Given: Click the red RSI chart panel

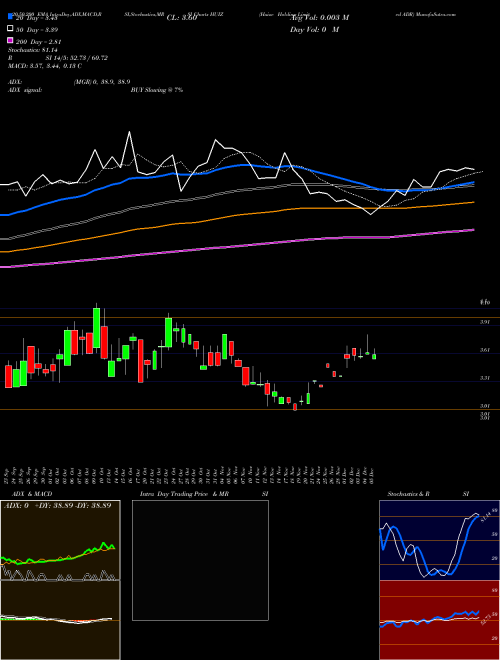Looking at the screenshot, I should click(439, 620).
